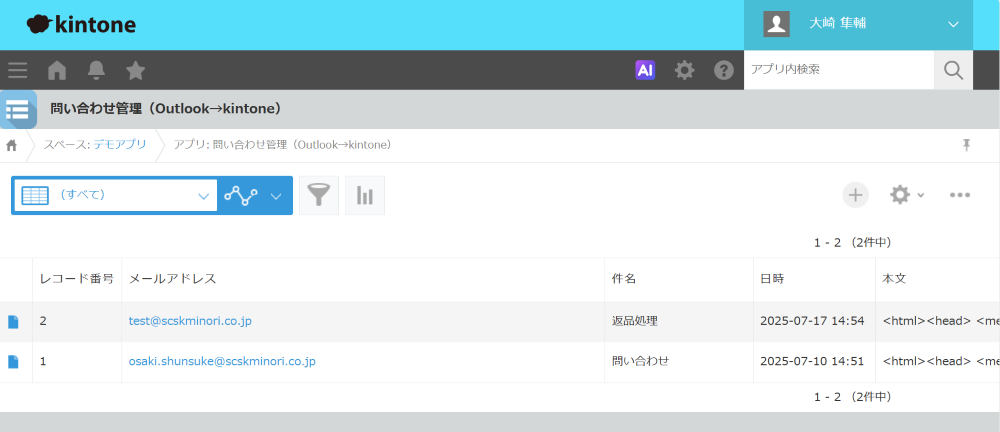Sort by the レコード番号 column header
1000x432 pixels.
coord(76,278)
